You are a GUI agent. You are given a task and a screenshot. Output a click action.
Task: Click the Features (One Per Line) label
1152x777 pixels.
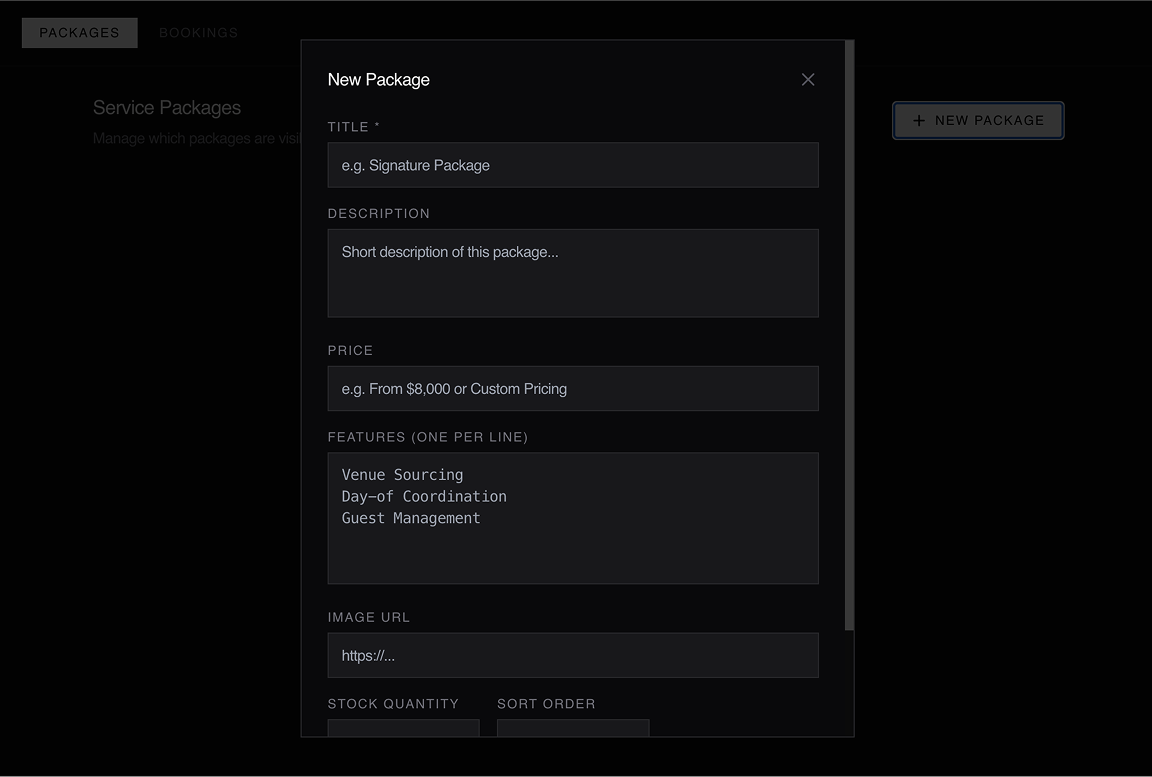click(x=427, y=437)
